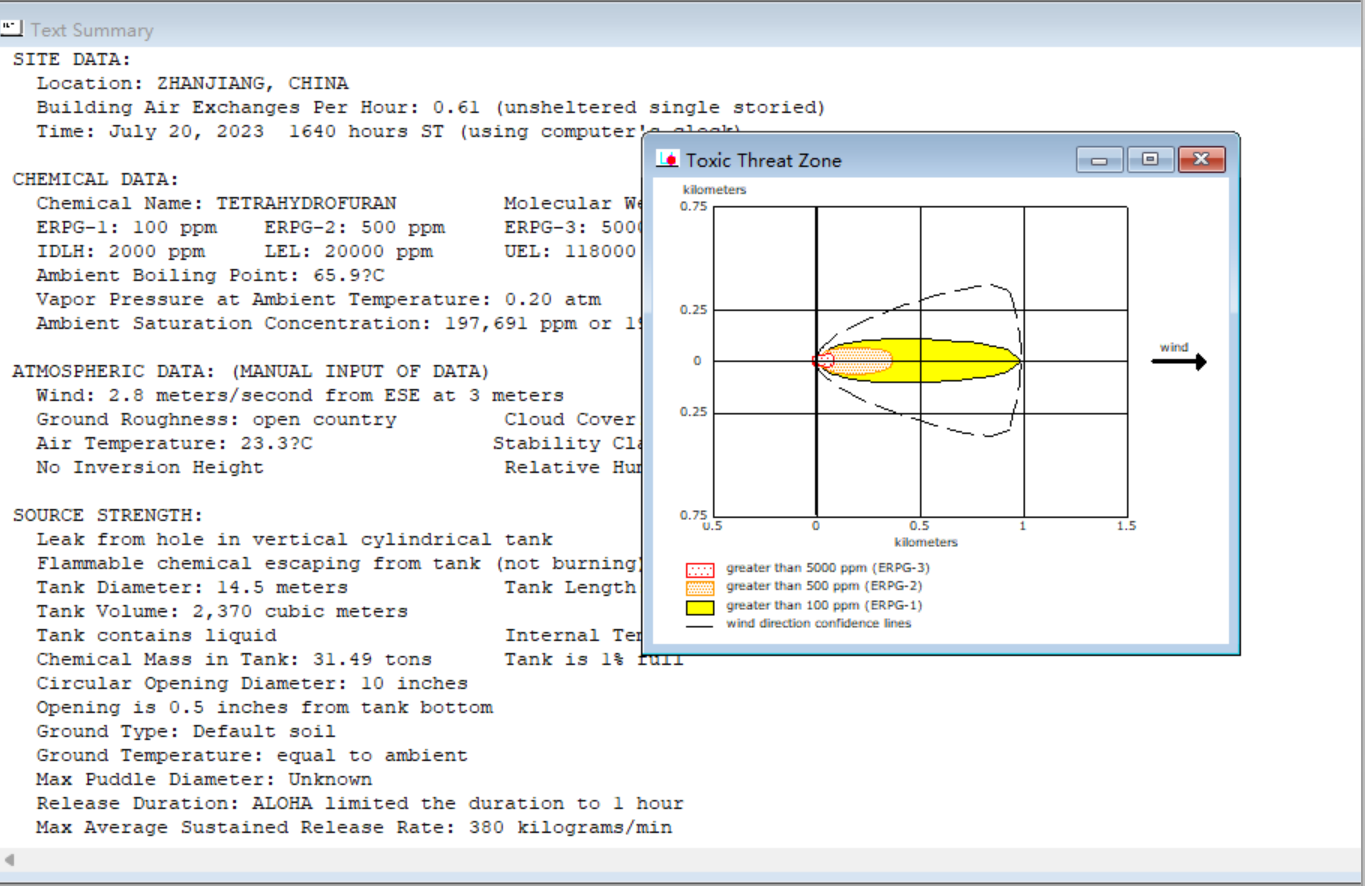
Task: Click the 'wind' label above the arrow
Action: point(1174,347)
